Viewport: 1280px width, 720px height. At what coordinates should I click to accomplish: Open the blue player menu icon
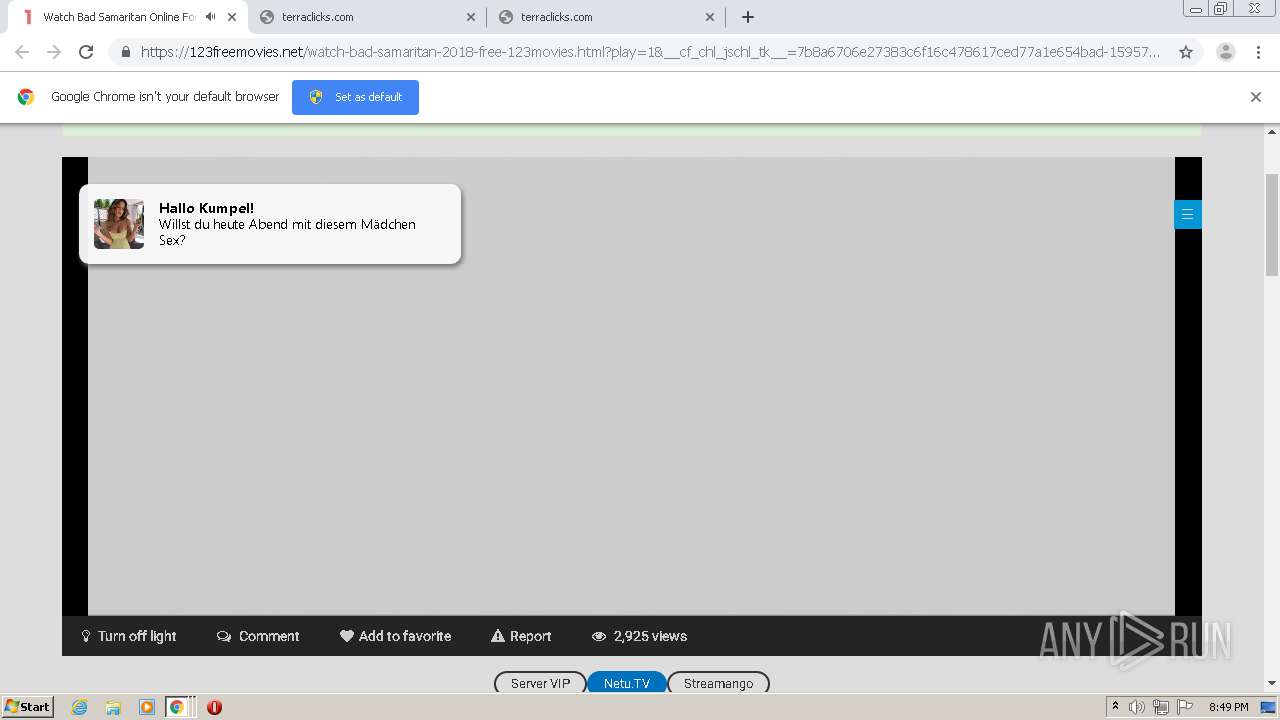click(1187, 214)
